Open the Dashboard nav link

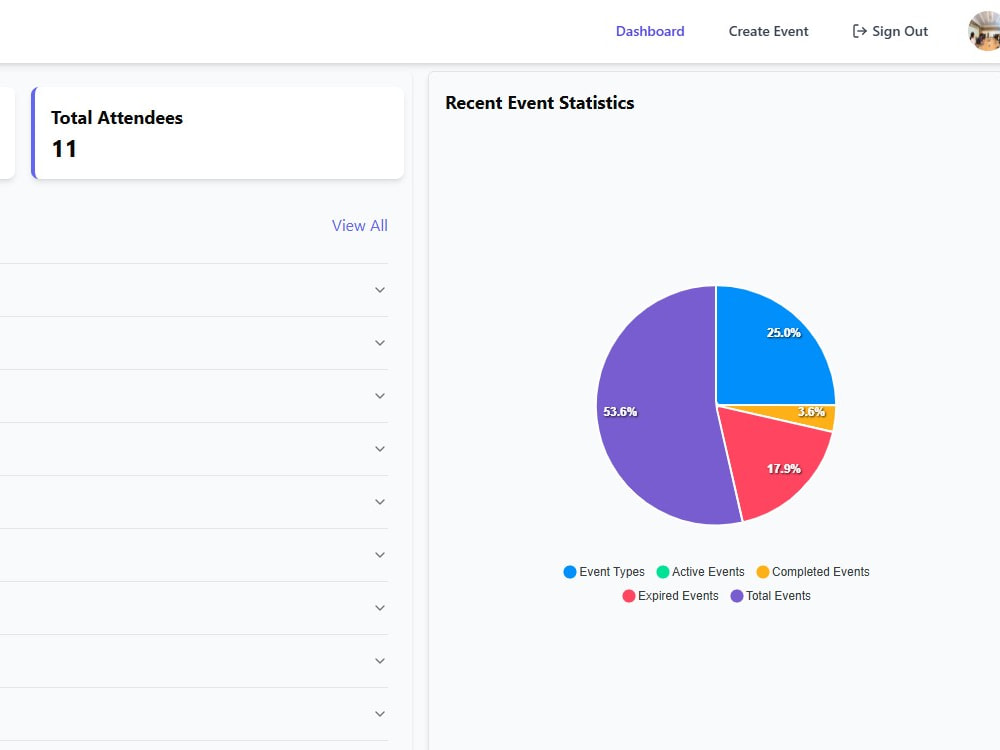[650, 31]
